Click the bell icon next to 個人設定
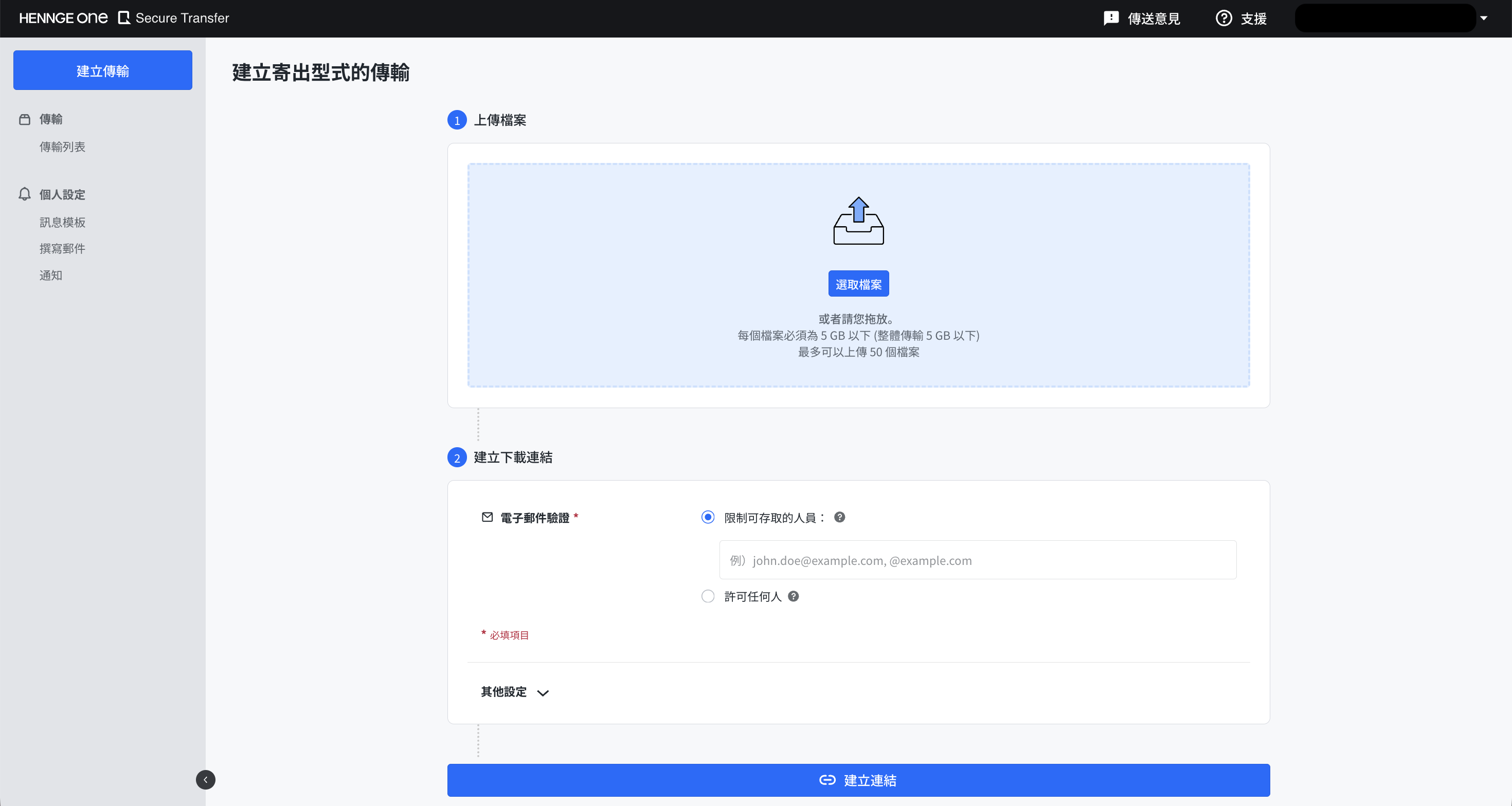Image resolution: width=1512 pixels, height=806 pixels. click(25, 194)
